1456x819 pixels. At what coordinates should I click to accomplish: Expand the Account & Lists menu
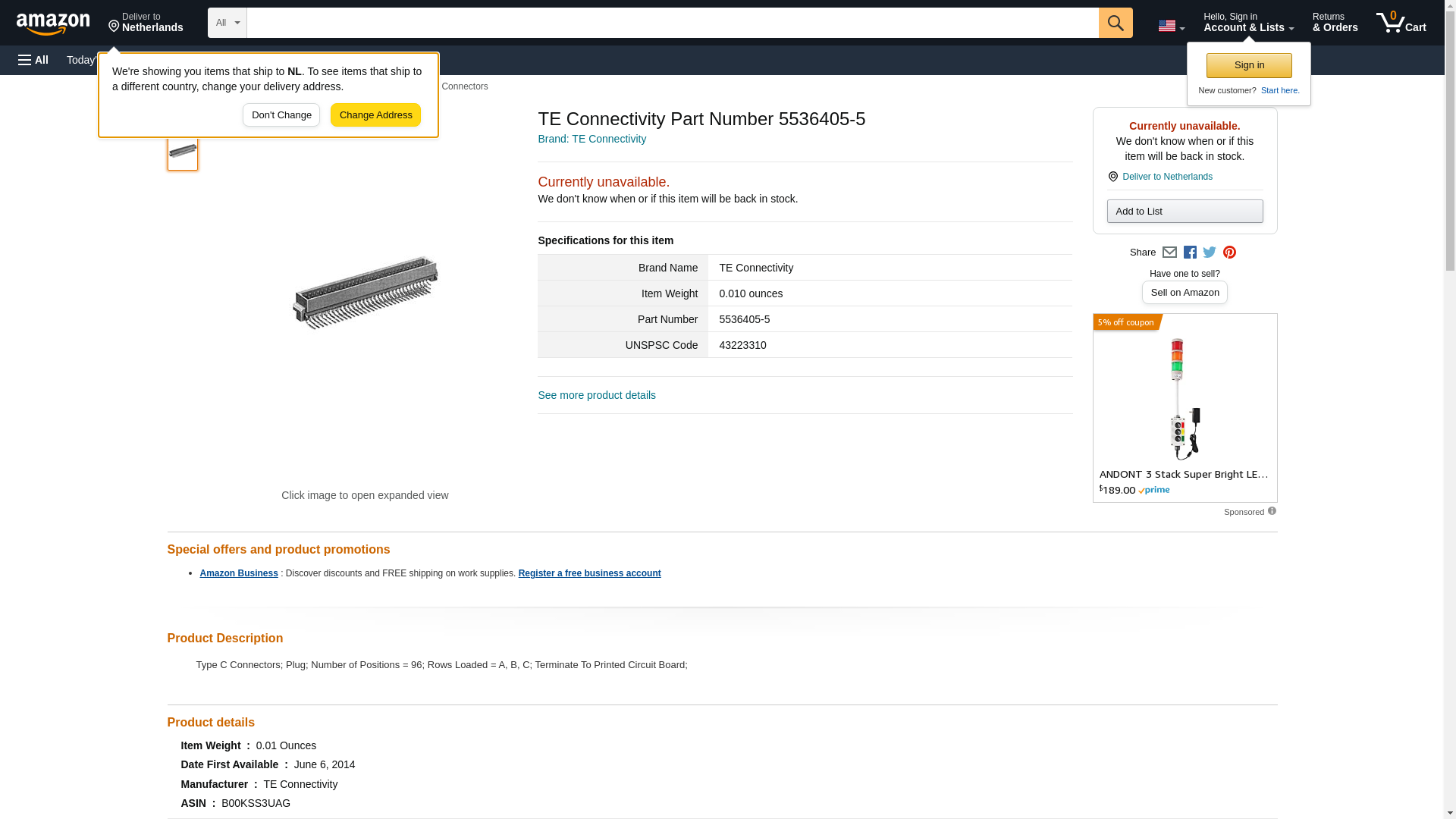click(x=1248, y=23)
